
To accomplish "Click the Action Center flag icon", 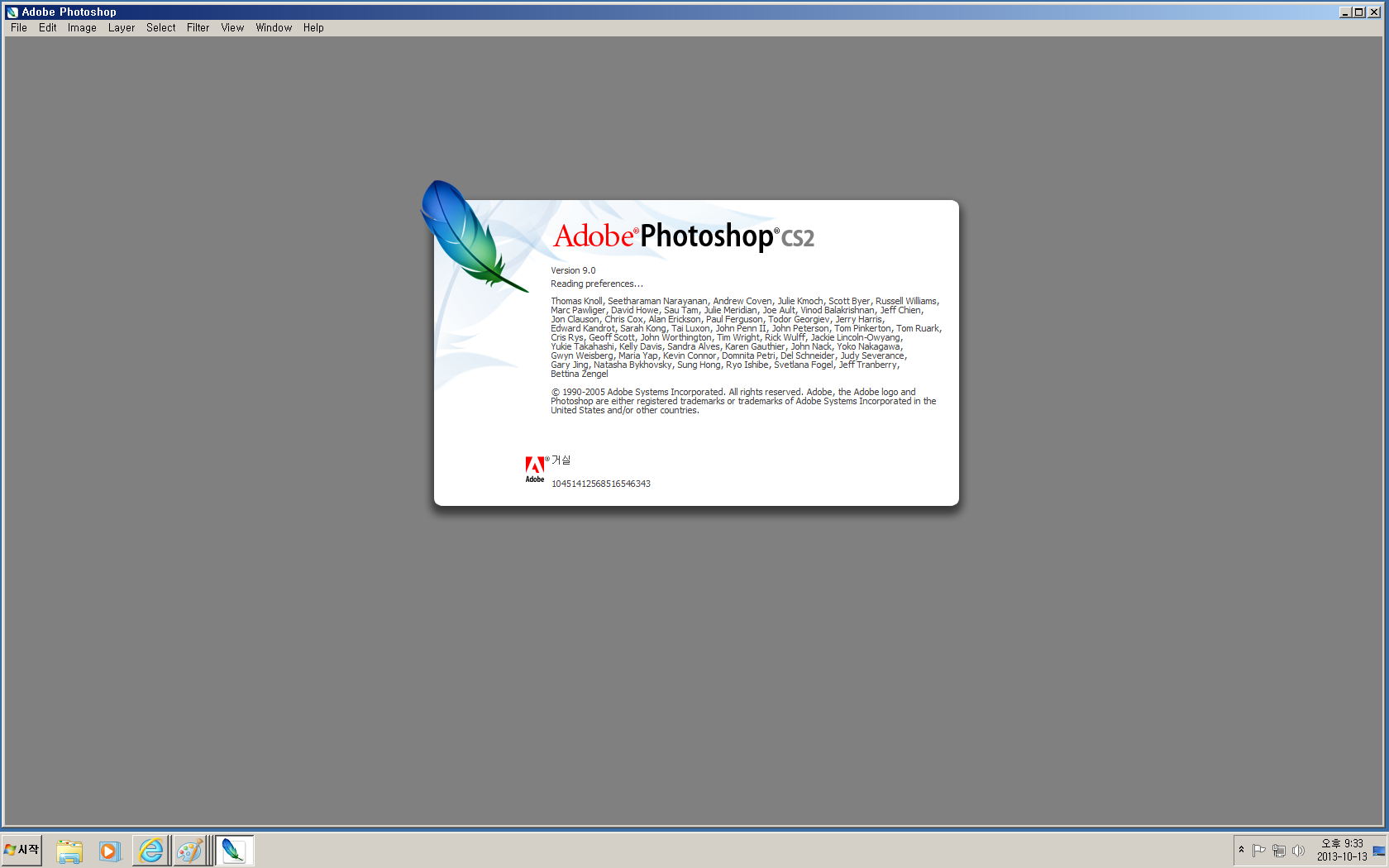I will (x=1259, y=850).
